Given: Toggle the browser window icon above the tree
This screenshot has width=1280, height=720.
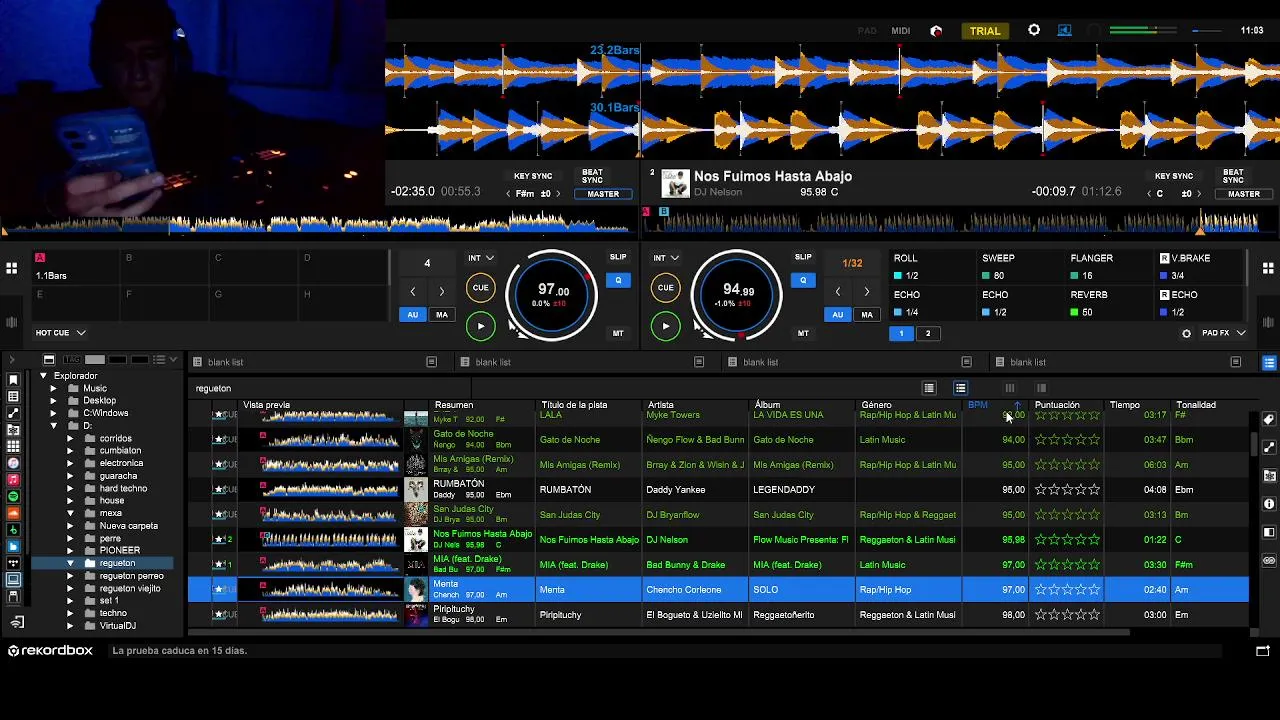Looking at the screenshot, I should [49, 360].
